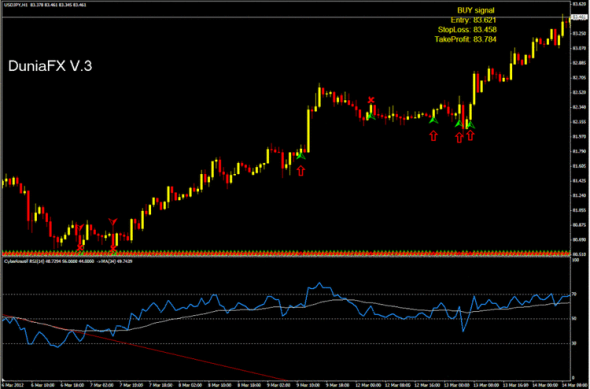Click the green arrowhead under the red X marker
Image resolution: width=590 pixels, height=389 pixels.
[371, 116]
